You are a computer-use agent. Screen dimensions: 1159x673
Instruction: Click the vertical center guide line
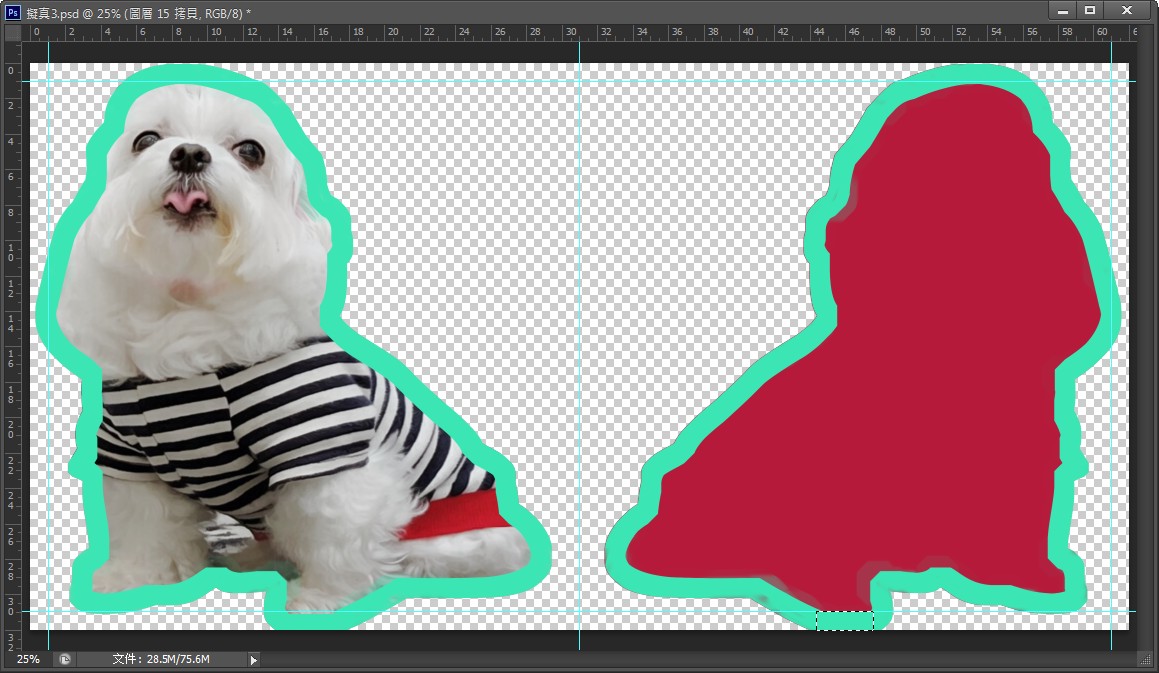tap(580, 300)
